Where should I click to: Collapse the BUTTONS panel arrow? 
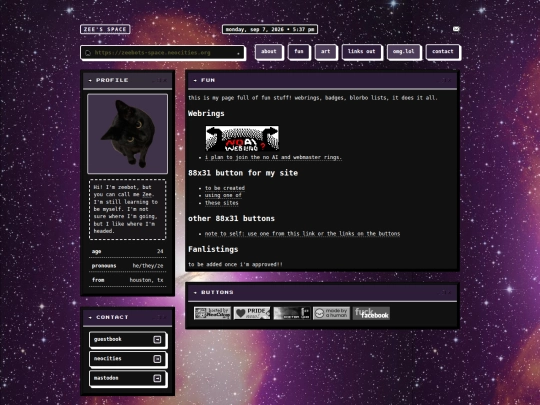pyautogui.click(x=195, y=292)
